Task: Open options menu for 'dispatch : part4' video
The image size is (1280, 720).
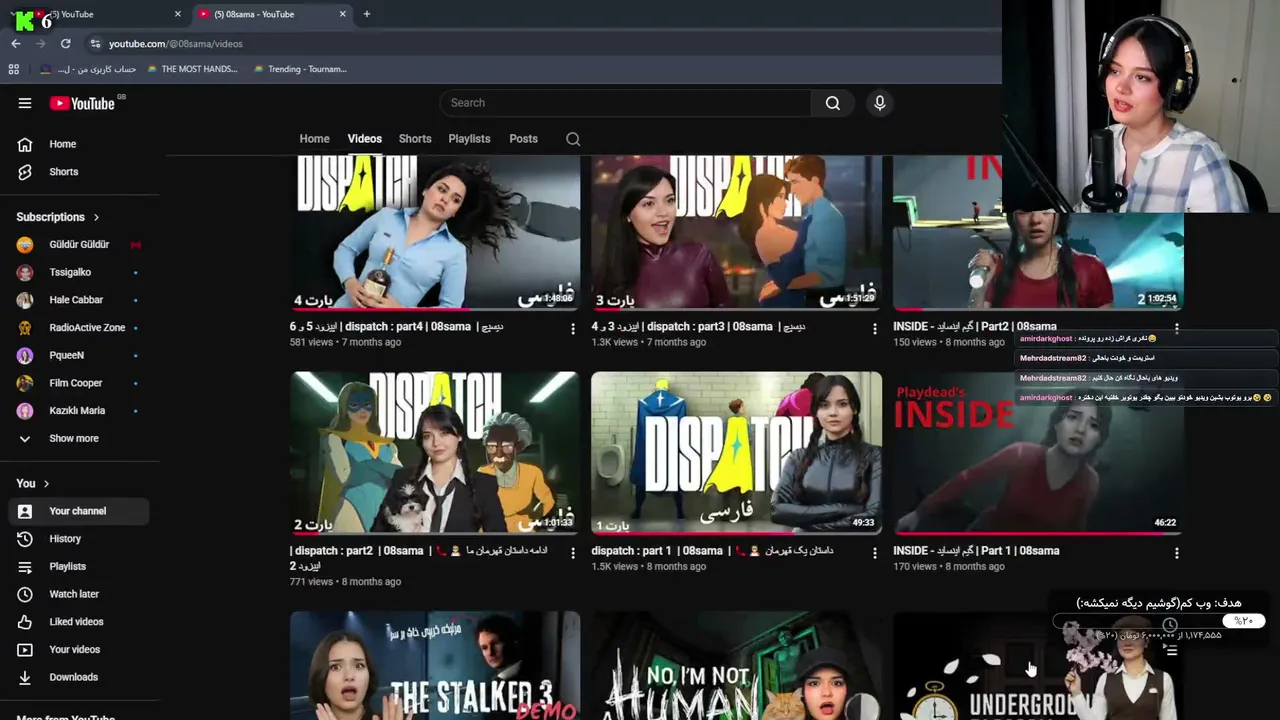Action: point(573,328)
